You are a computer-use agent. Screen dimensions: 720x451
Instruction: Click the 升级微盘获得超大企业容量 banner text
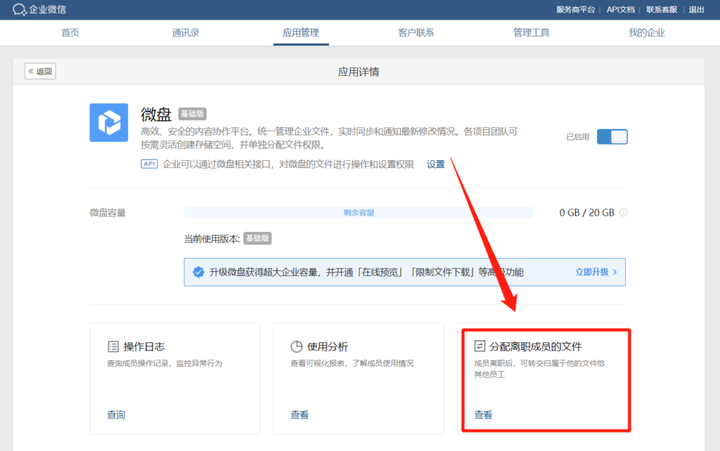(x=366, y=272)
